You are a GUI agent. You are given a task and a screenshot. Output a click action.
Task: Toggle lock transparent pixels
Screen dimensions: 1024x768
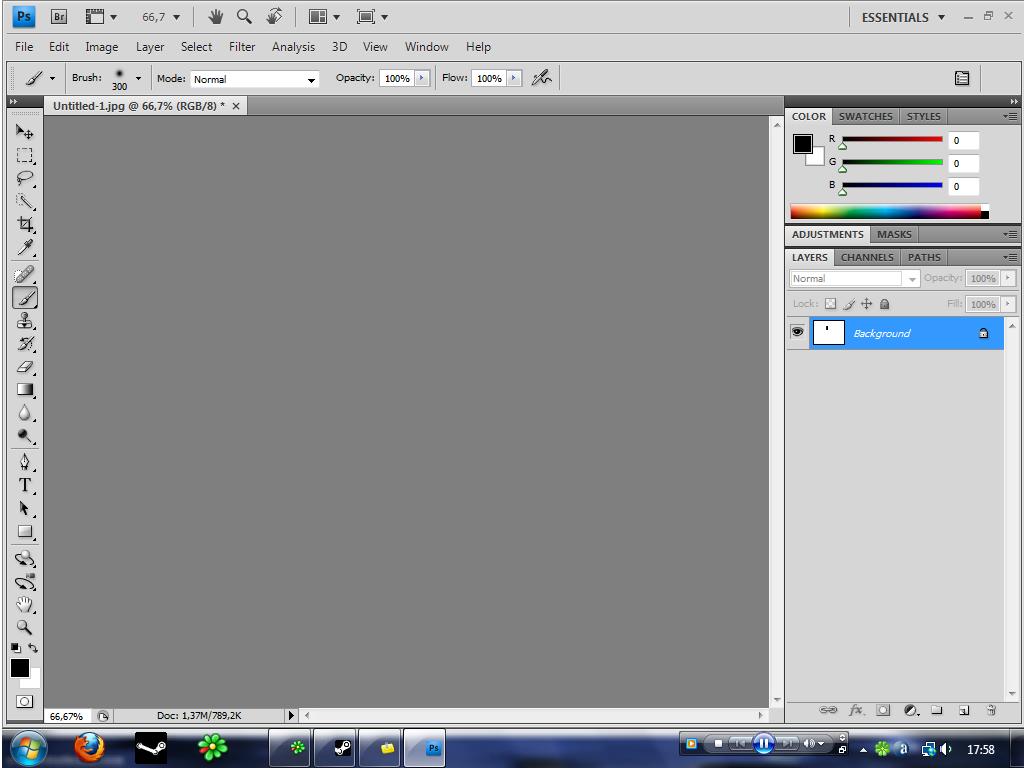pyautogui.click(x=830, y=304)
